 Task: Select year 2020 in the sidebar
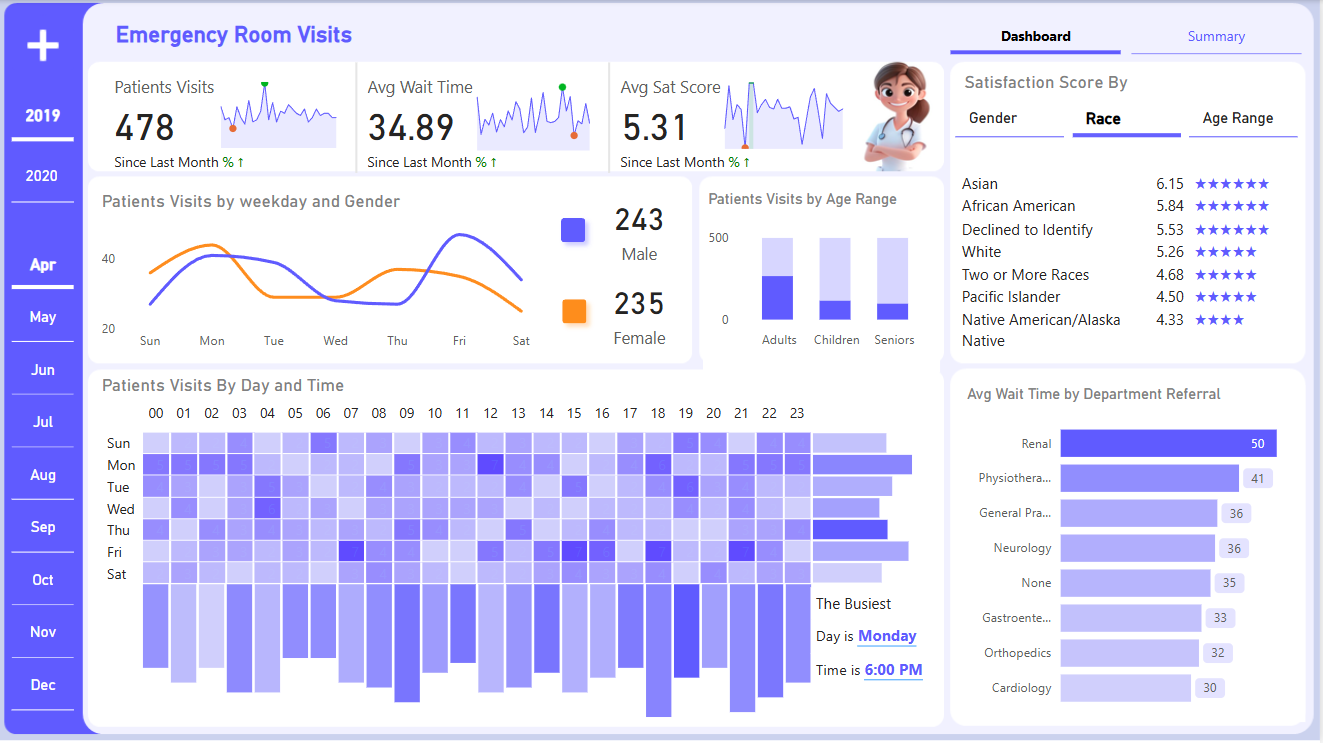click(x=42, y=175)
